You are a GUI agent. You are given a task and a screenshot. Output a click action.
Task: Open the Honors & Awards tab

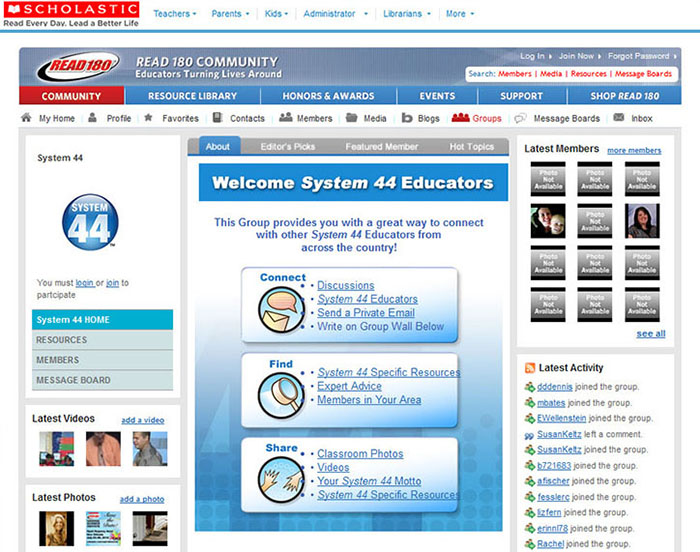click(x=329, y=96)
